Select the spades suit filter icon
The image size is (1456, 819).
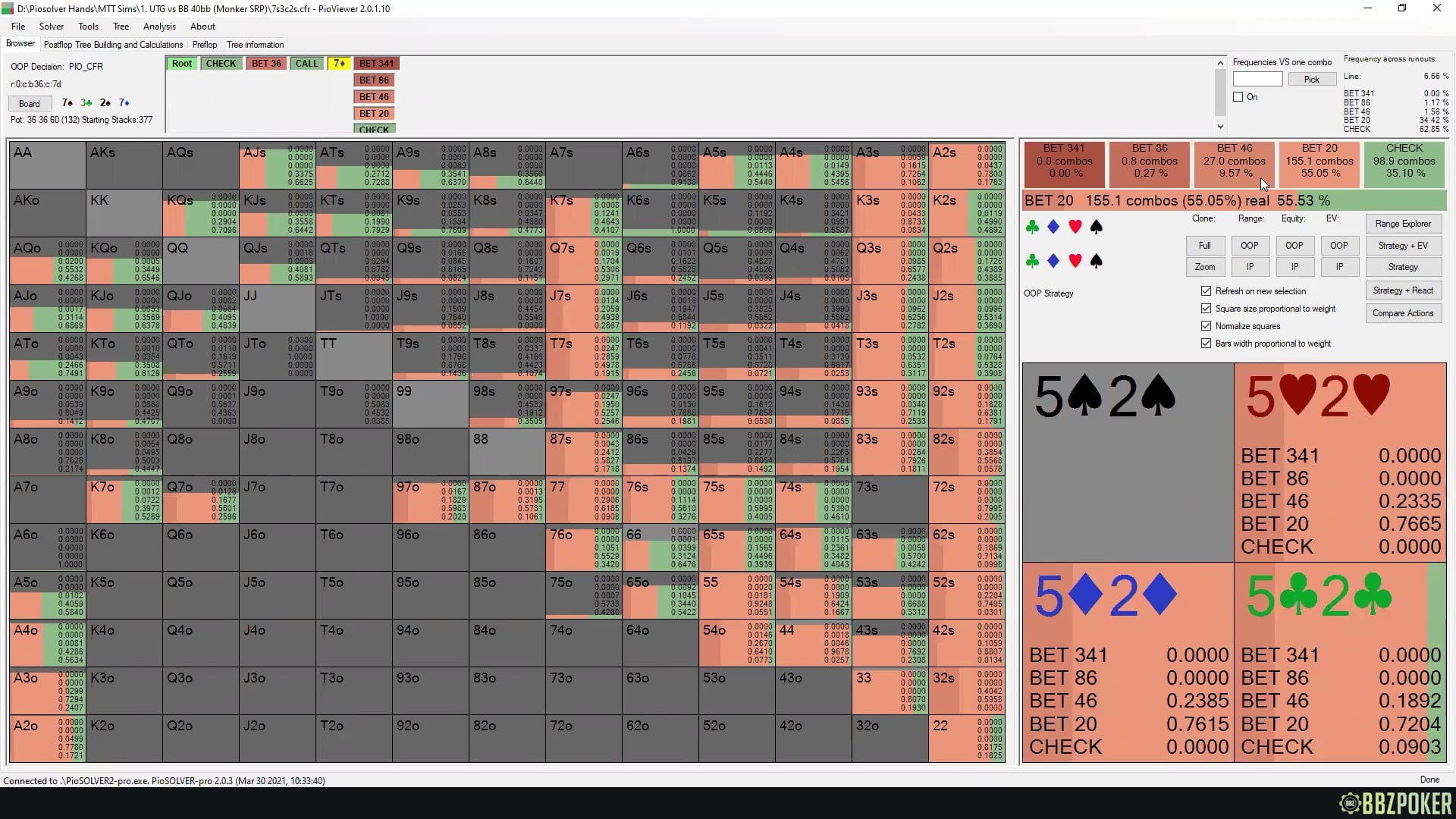1096,227
